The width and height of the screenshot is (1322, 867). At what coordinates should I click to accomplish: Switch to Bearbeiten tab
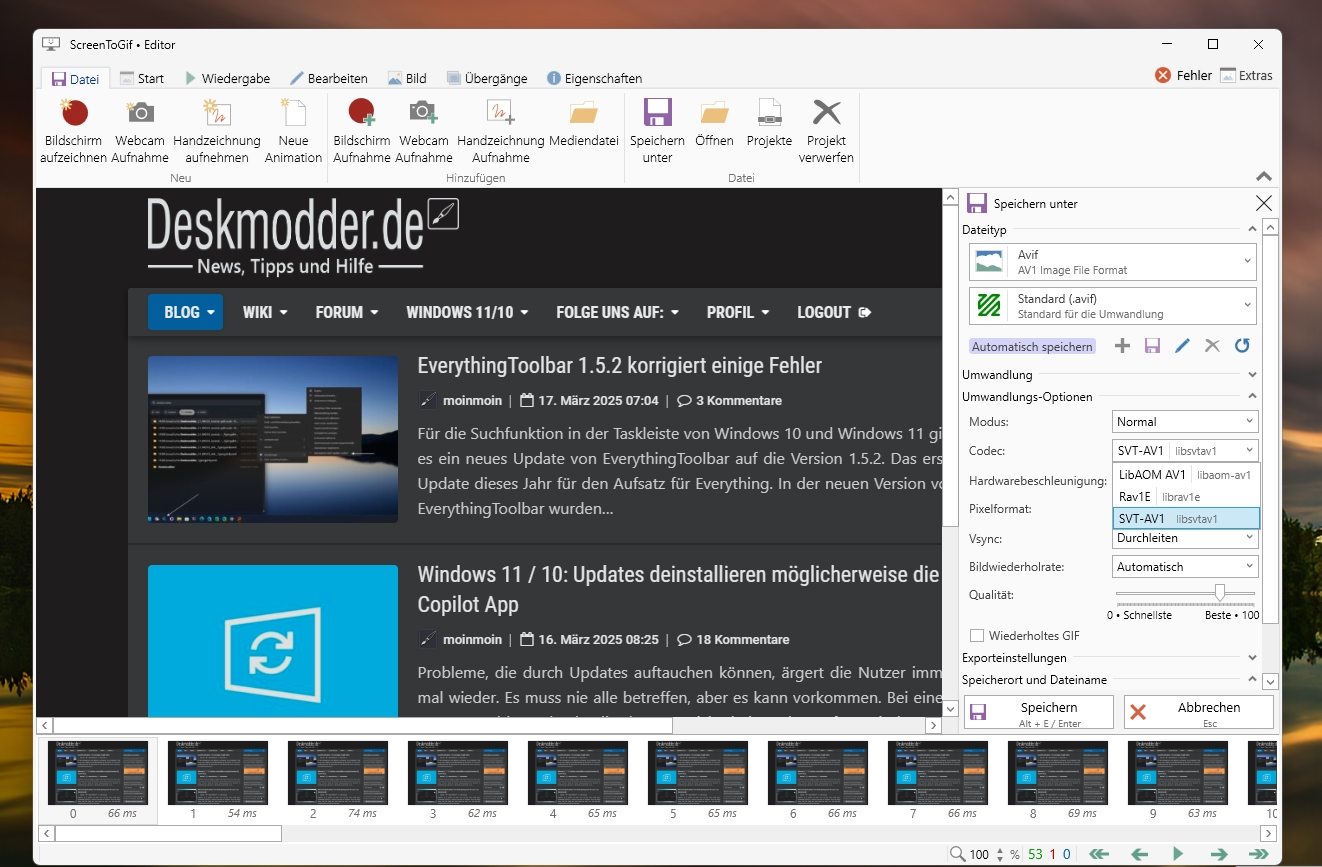pyautogui.click(x=328, y=78)
